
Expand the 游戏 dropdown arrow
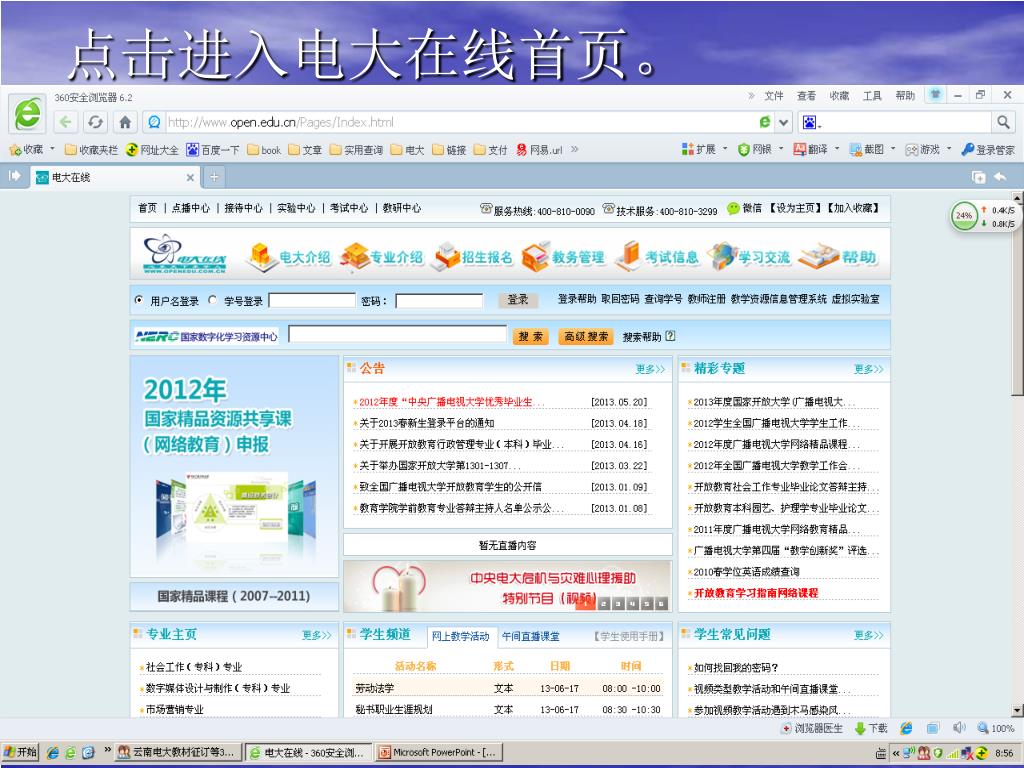click(949, 149)
